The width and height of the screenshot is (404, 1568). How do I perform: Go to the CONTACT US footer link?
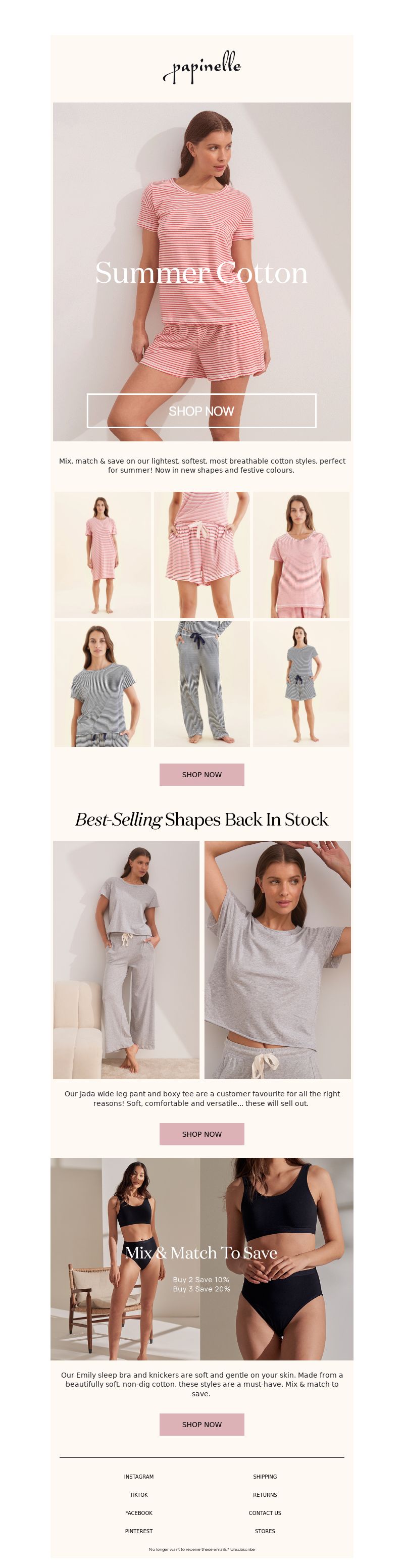265,1513
